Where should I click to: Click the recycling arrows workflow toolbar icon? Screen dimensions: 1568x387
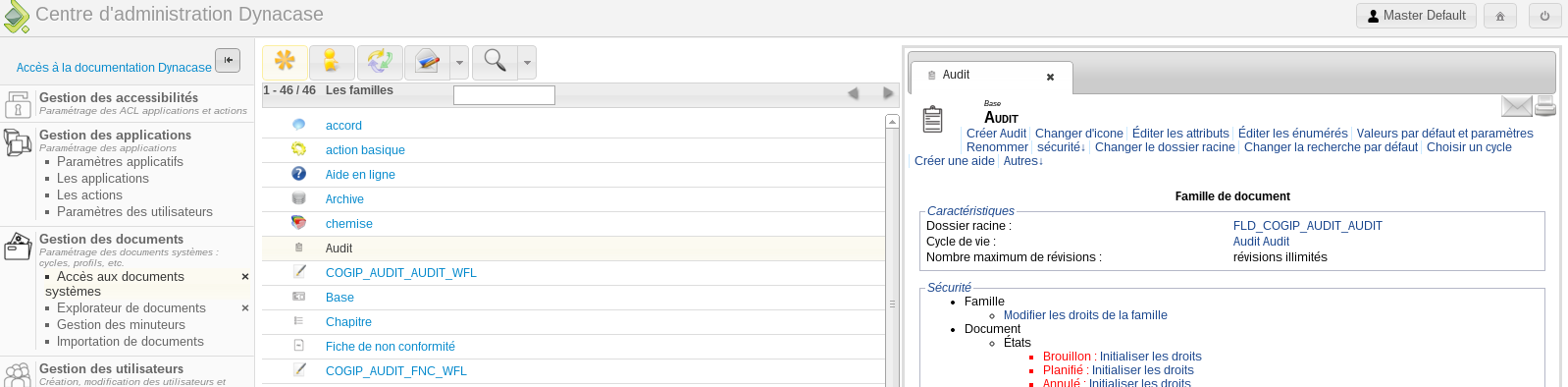(x=380, y=62)
